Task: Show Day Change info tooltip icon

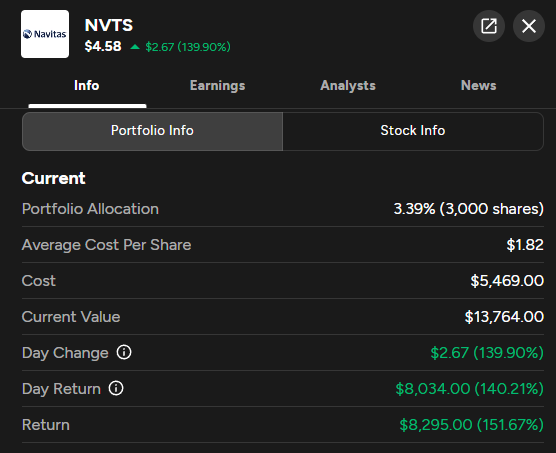Action: tap(124, 352)
